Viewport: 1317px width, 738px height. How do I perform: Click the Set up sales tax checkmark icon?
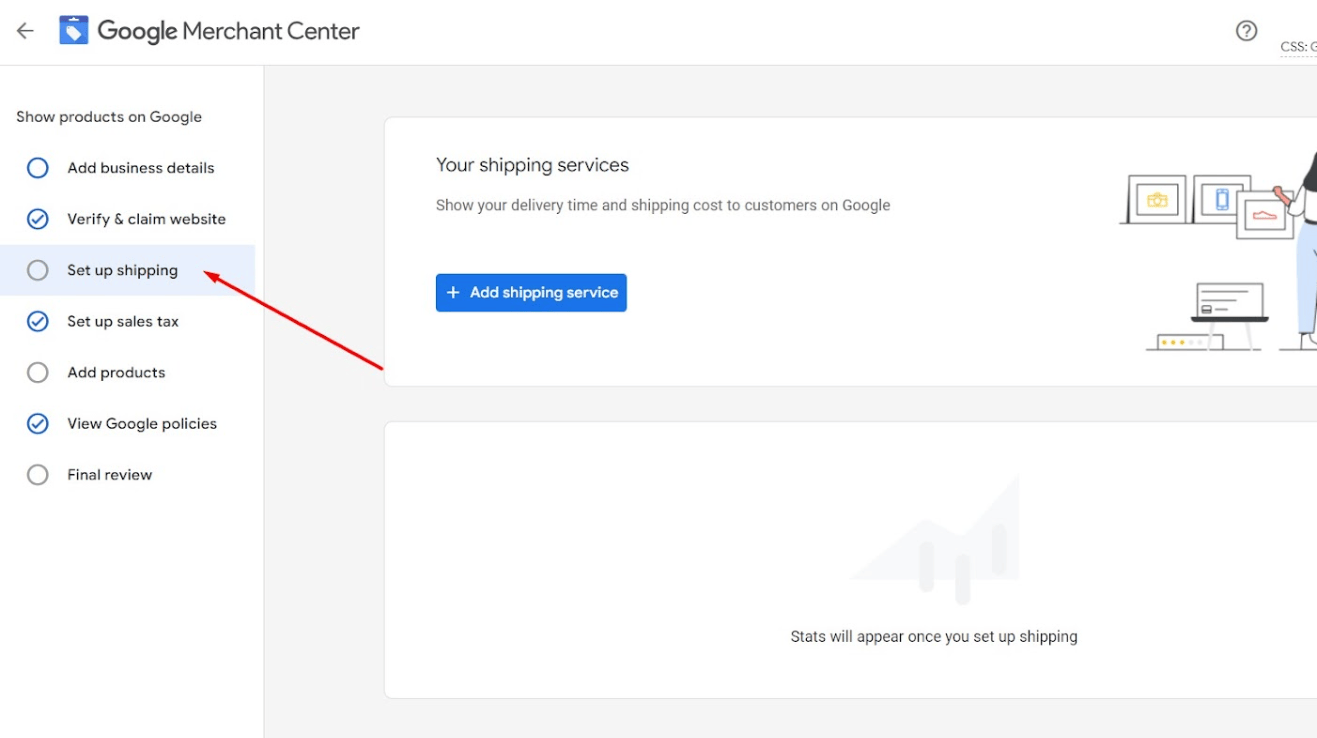tap(37, 321)
